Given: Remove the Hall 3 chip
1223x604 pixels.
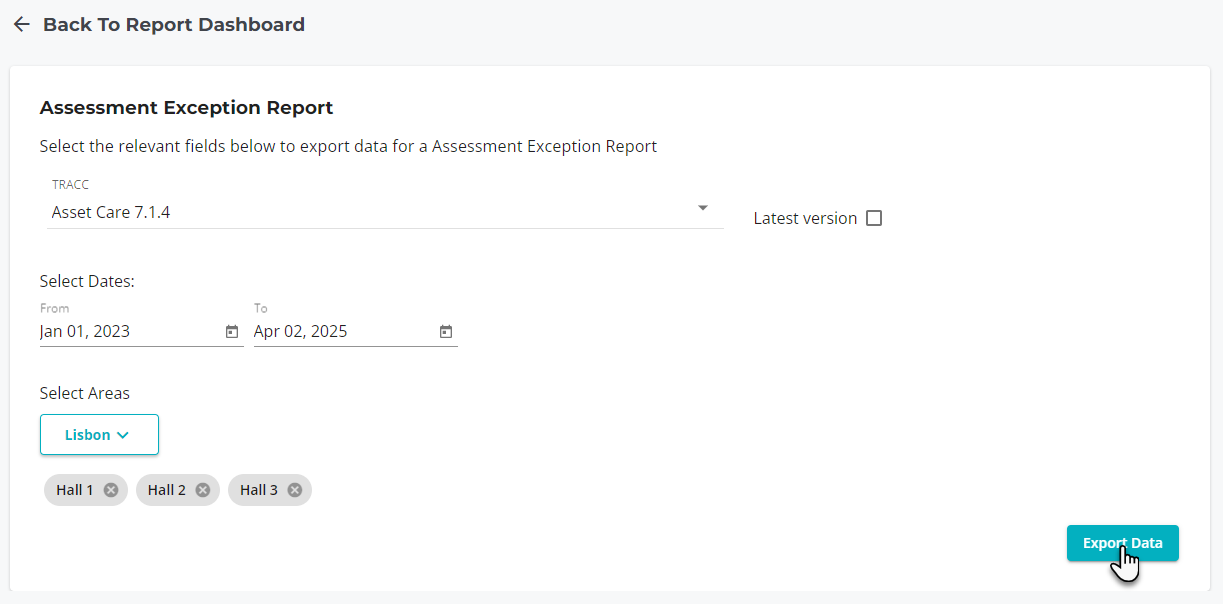Looking at the screenshot, I should 295,490.
